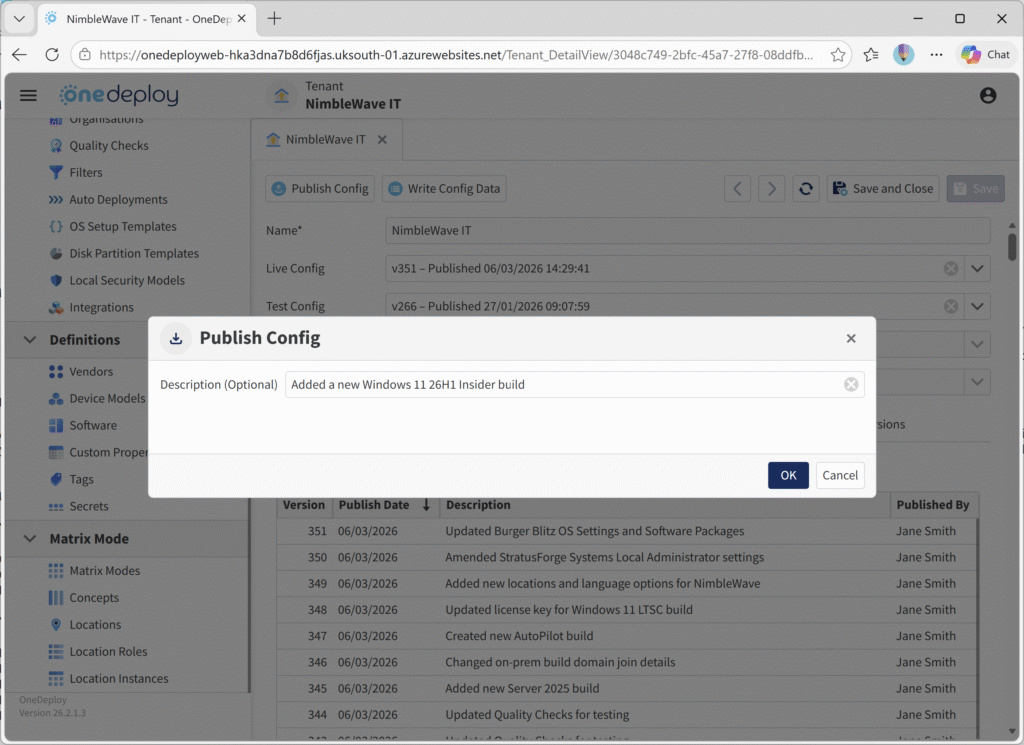
Task: Confirm publishing with the OK button
Action: click(788, 475)
